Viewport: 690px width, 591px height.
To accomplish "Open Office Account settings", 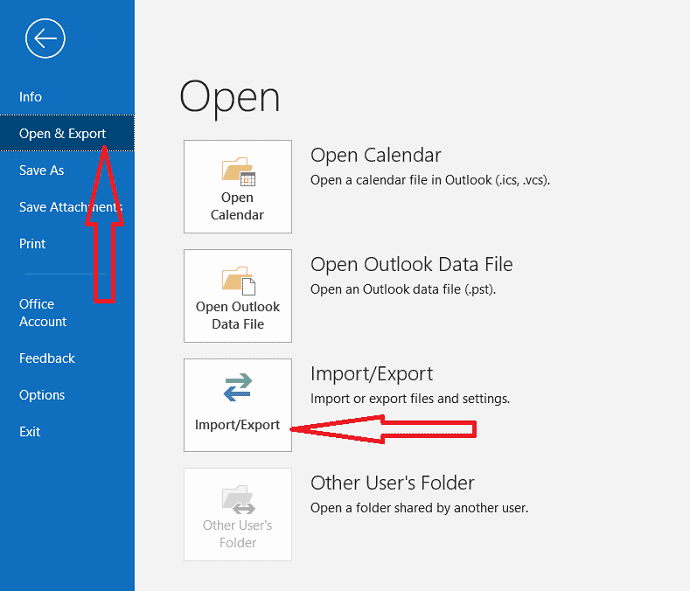I will (x=43, y=313).
